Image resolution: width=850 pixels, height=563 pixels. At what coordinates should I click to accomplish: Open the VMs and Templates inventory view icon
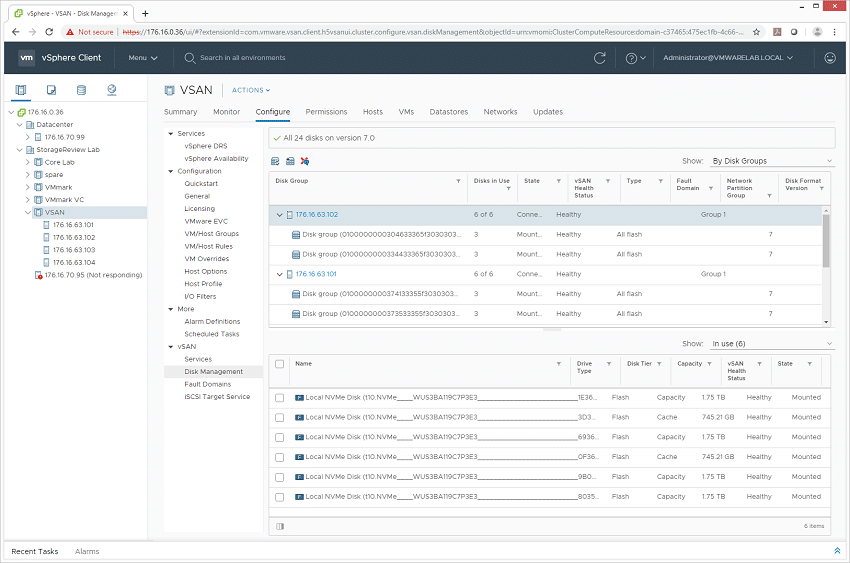tap(51, 90)
